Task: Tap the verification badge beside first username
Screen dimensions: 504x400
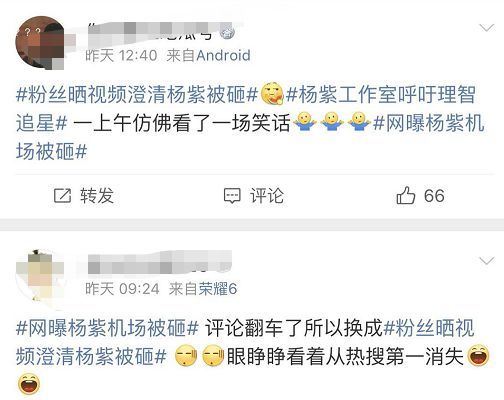Action: tap(228, 33)
